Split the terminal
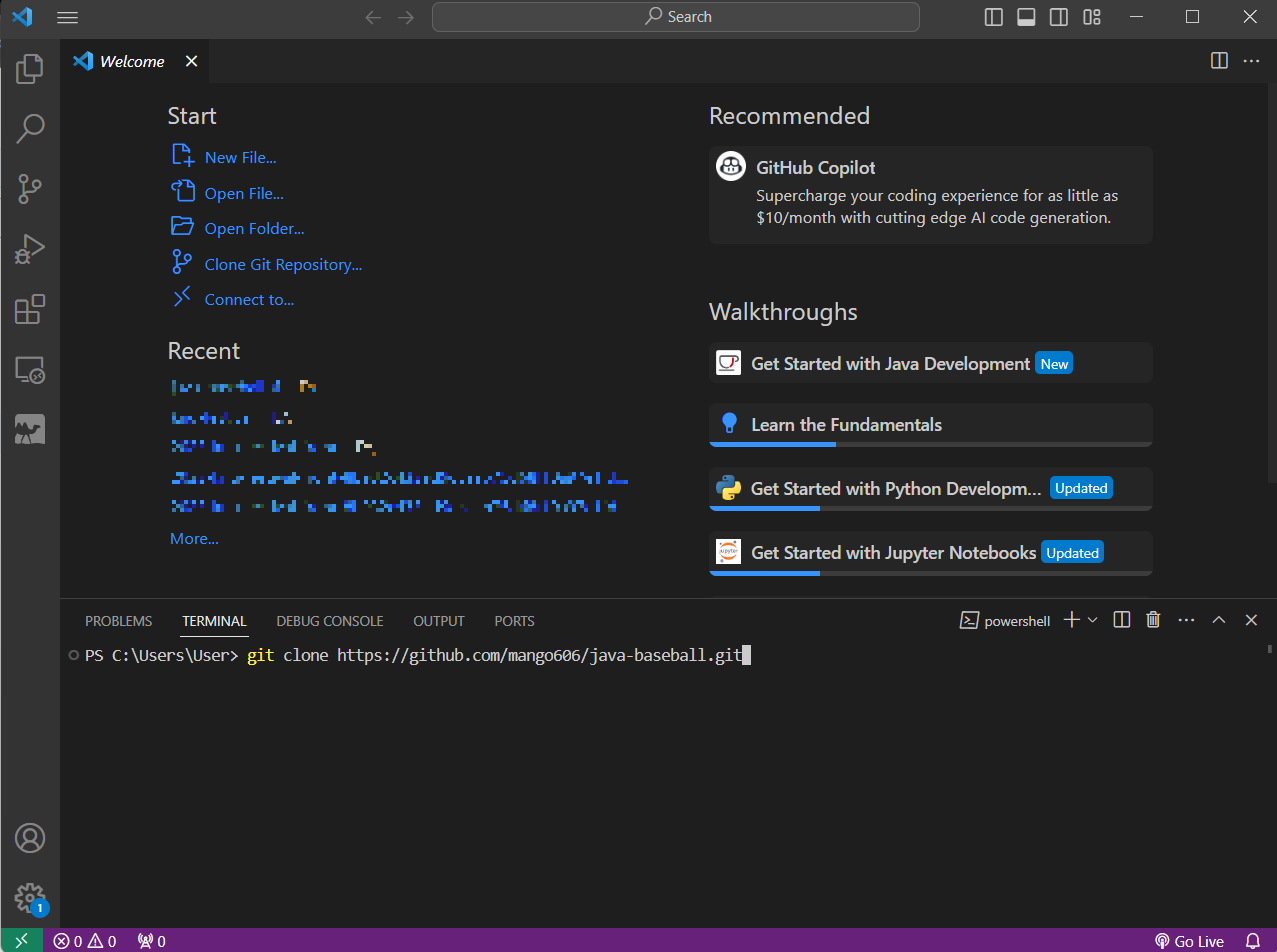 click(1122, 620)
